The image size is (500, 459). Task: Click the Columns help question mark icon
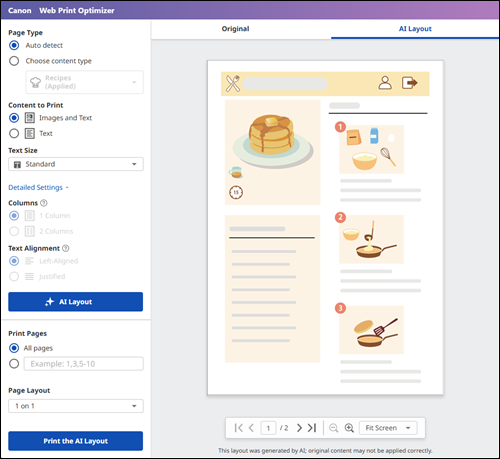point(44,203)
